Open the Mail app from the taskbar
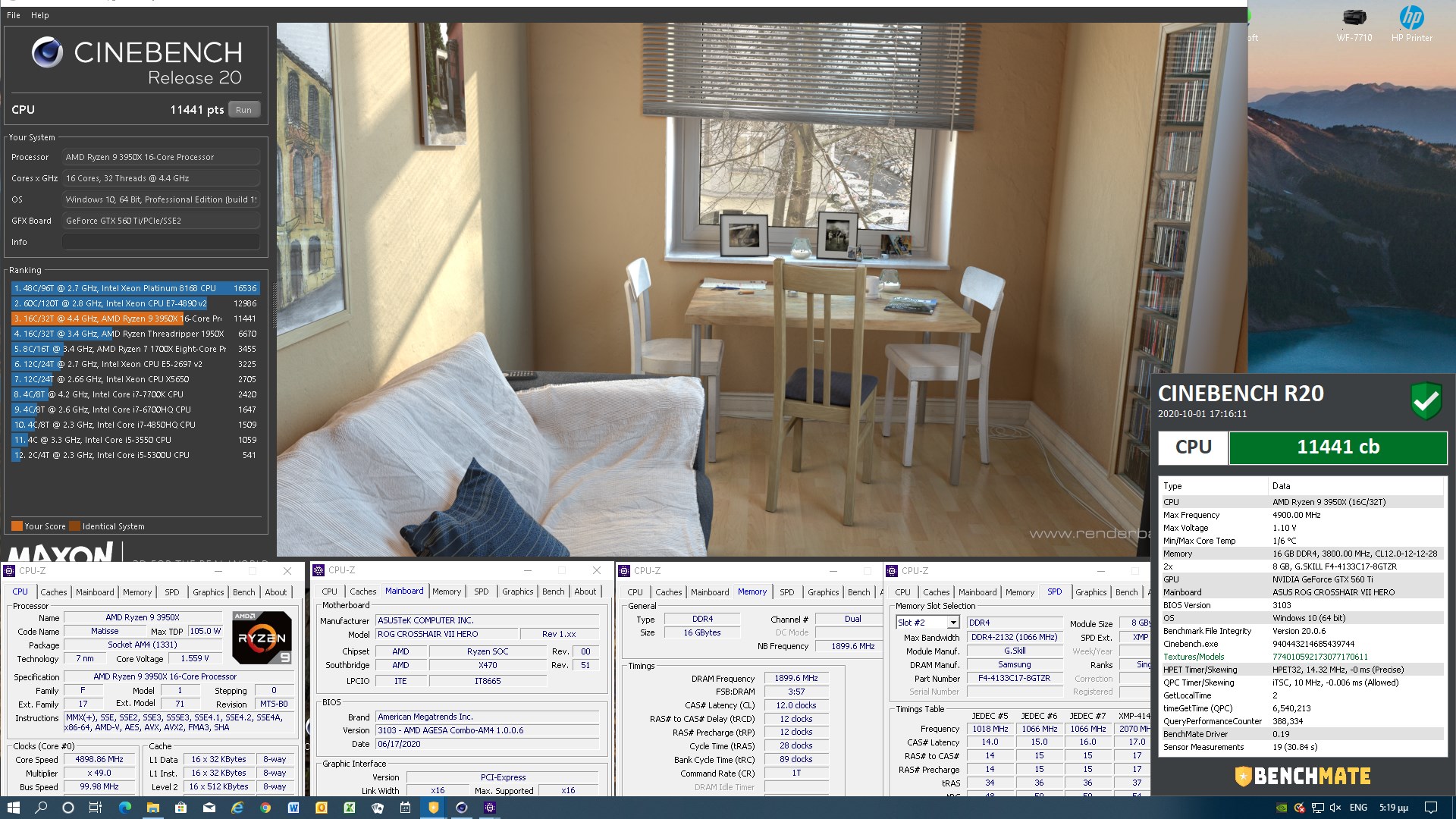 tap(209, 808)
